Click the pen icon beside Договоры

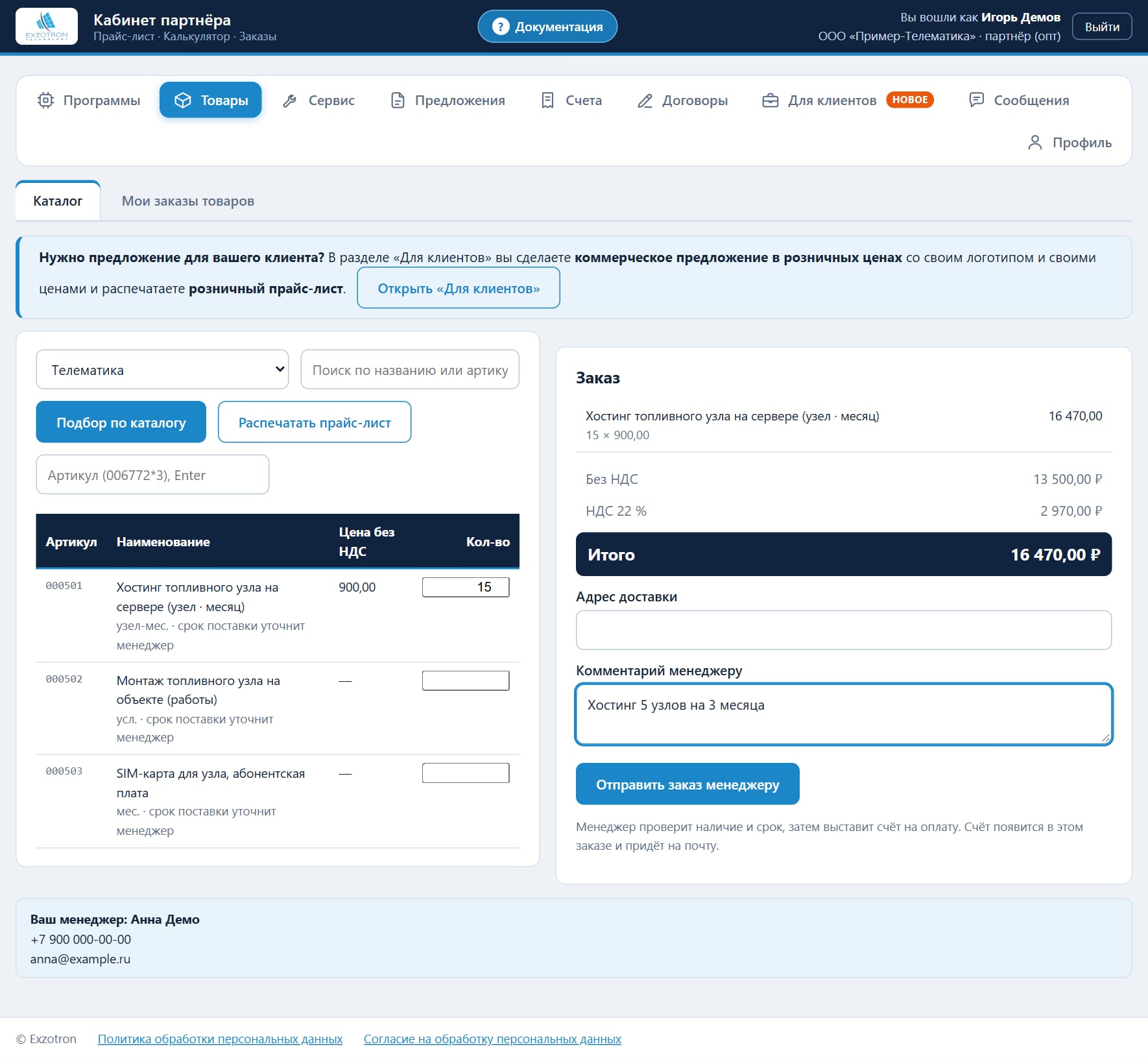click(645, 101)
